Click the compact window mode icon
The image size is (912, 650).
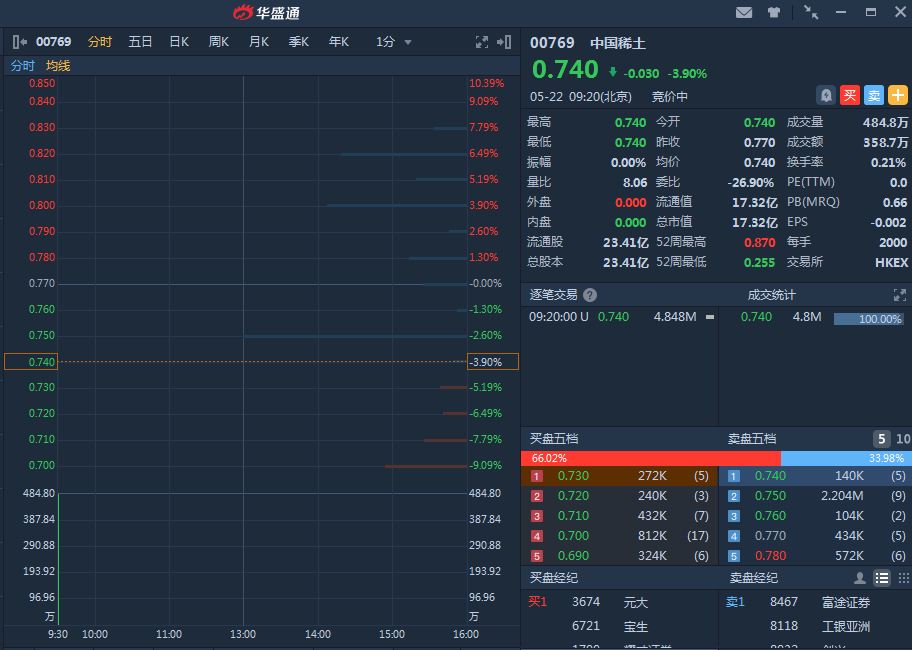point(811,13)
